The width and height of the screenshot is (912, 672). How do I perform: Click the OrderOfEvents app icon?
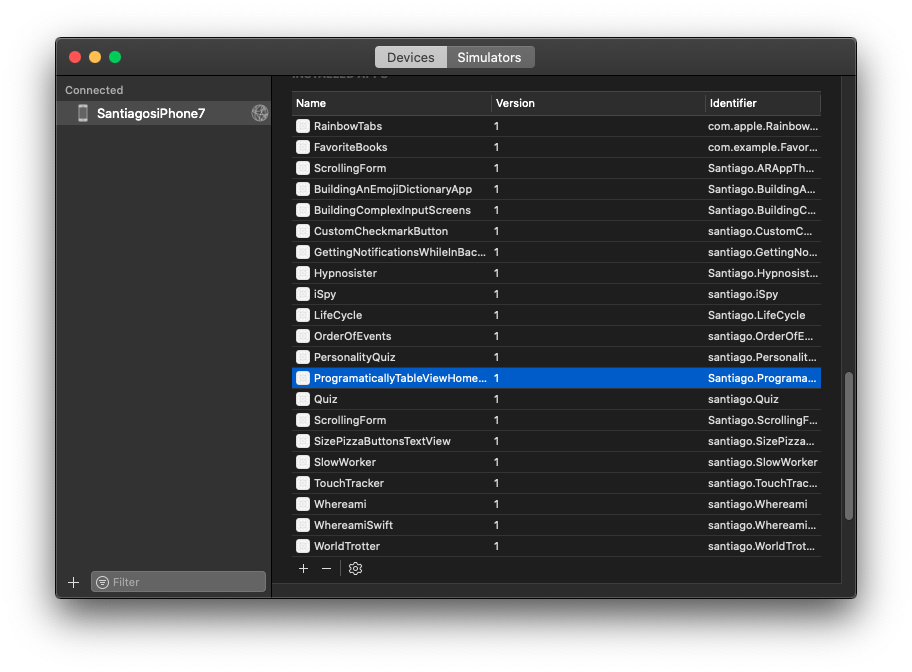coord(303,336)
